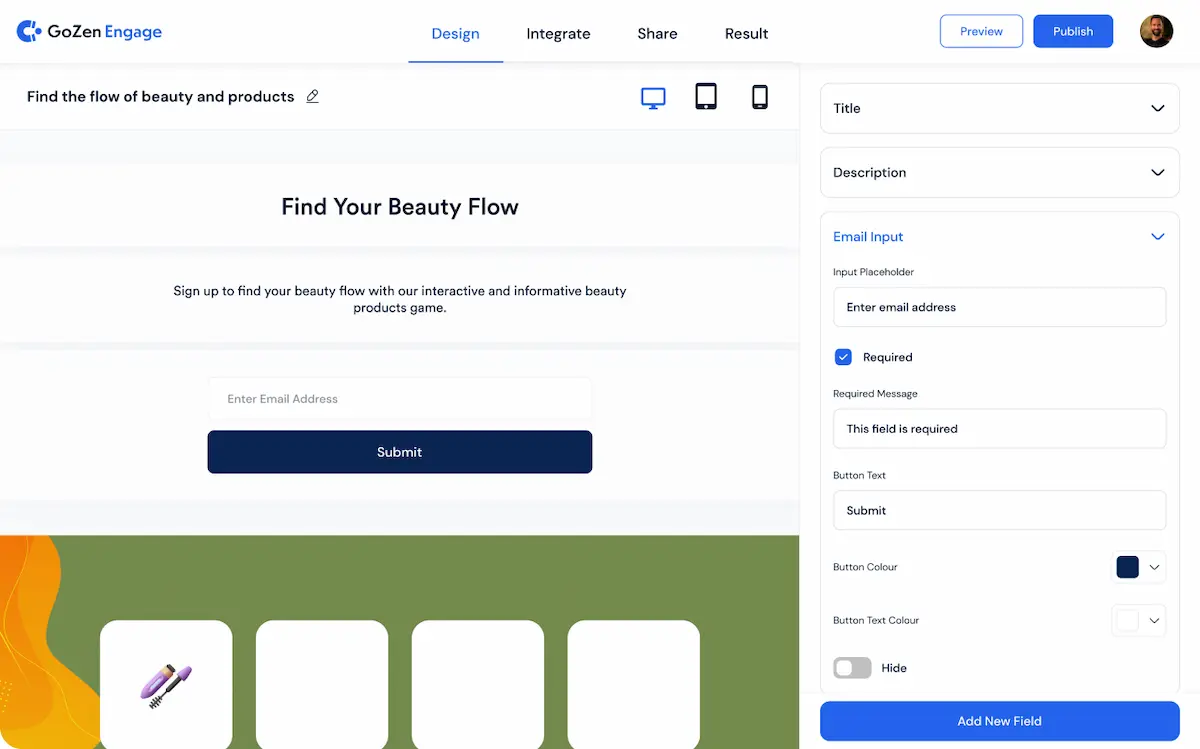Screen dimensions: 1200x749
Task: Click the GoZen Engage logo
Action: [89, 32]
